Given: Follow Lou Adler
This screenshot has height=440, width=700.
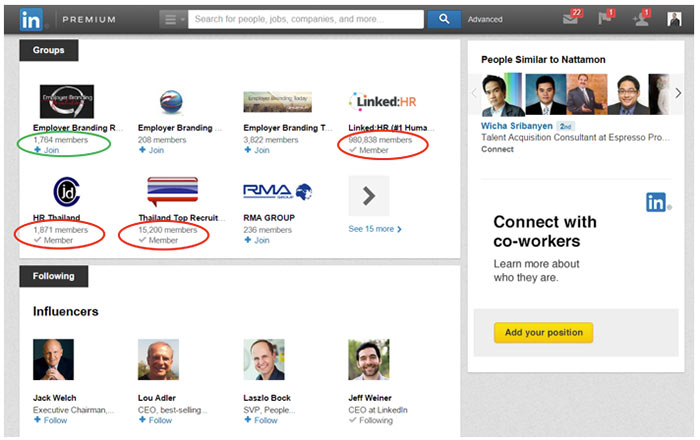Looking at the screenshot, I should pos(156,420).
